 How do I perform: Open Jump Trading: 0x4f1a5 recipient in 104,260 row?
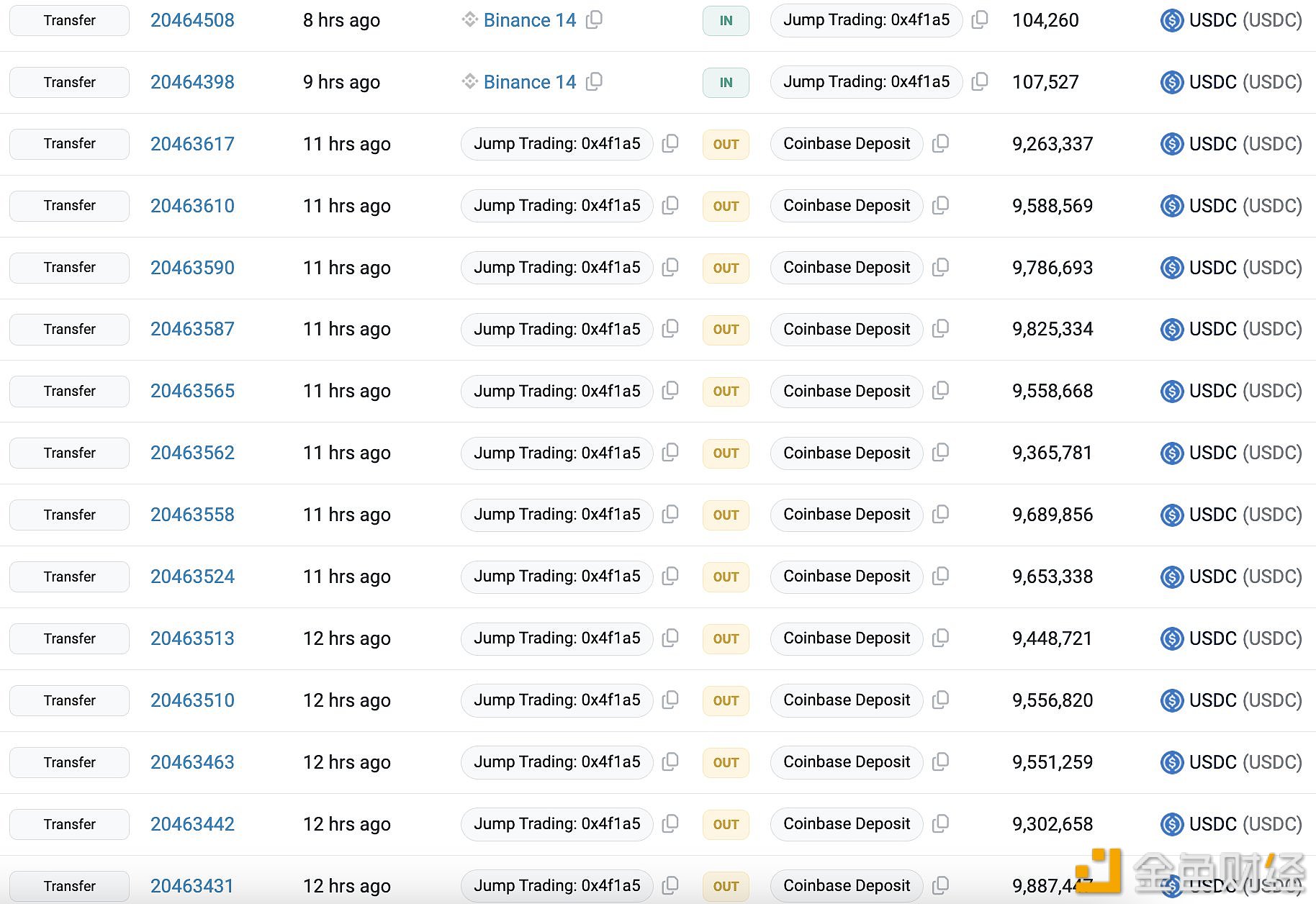(866, 20)
